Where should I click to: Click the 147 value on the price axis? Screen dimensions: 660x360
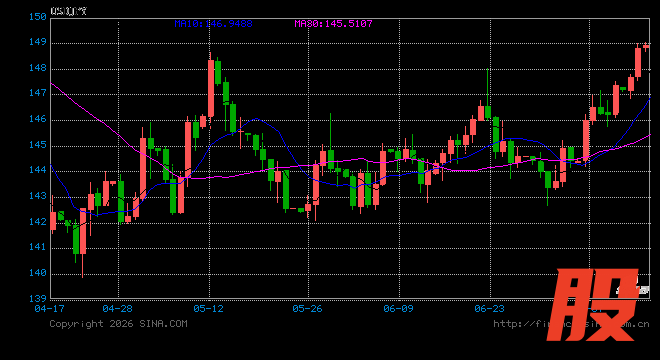37,93
